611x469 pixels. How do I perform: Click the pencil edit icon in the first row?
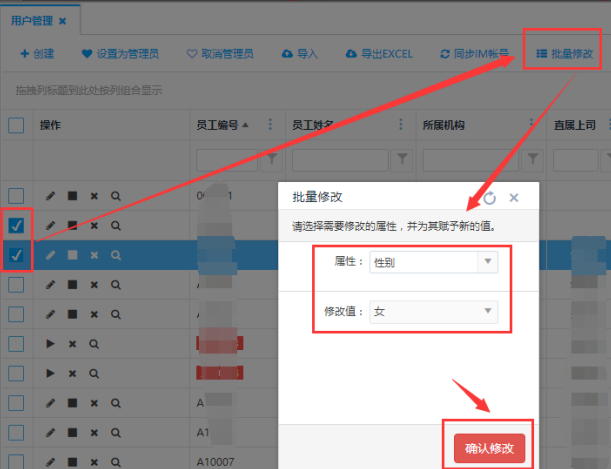tap(50, 196)
